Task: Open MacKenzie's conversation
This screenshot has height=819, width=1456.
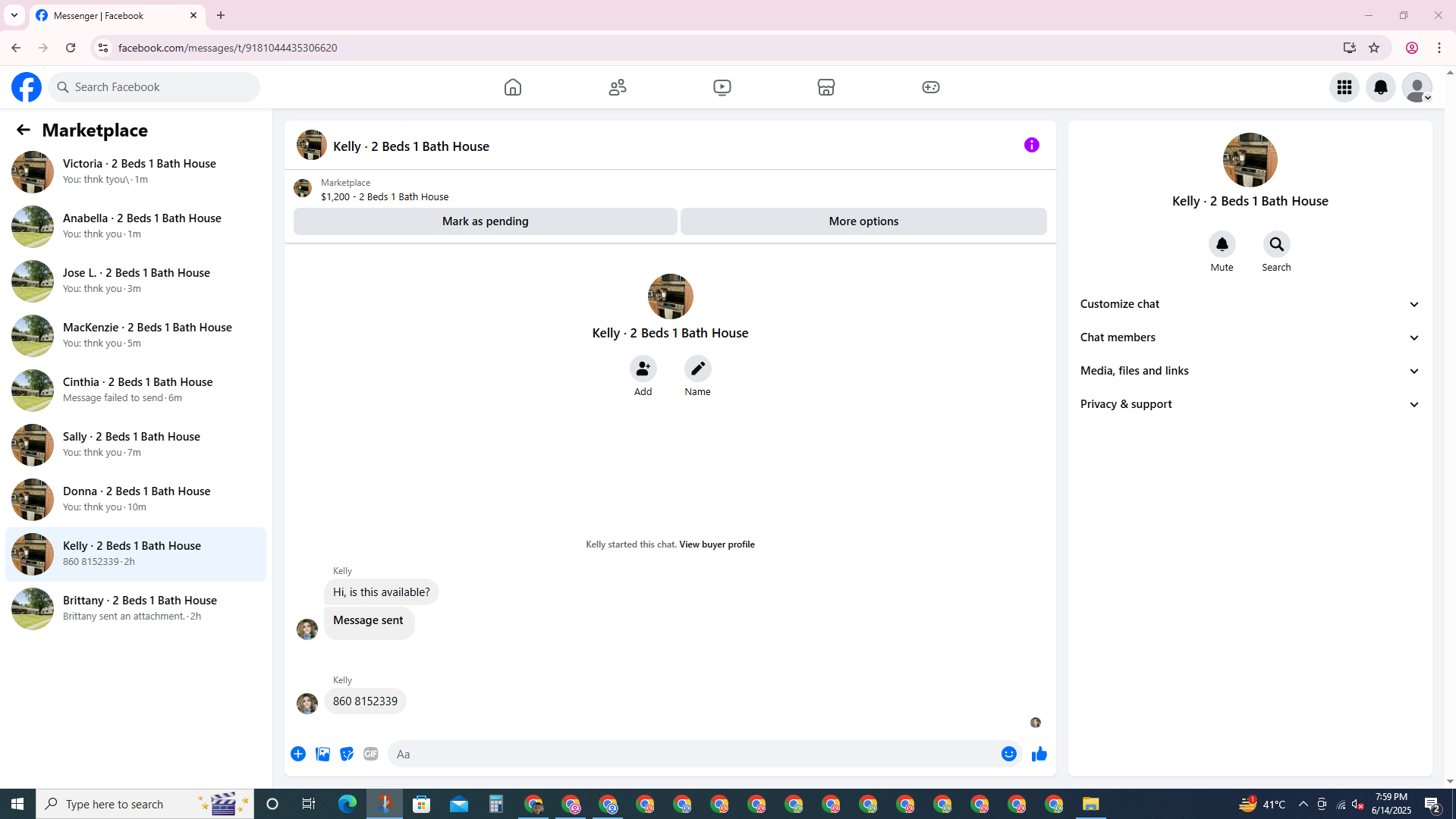Action: [136, 336]
